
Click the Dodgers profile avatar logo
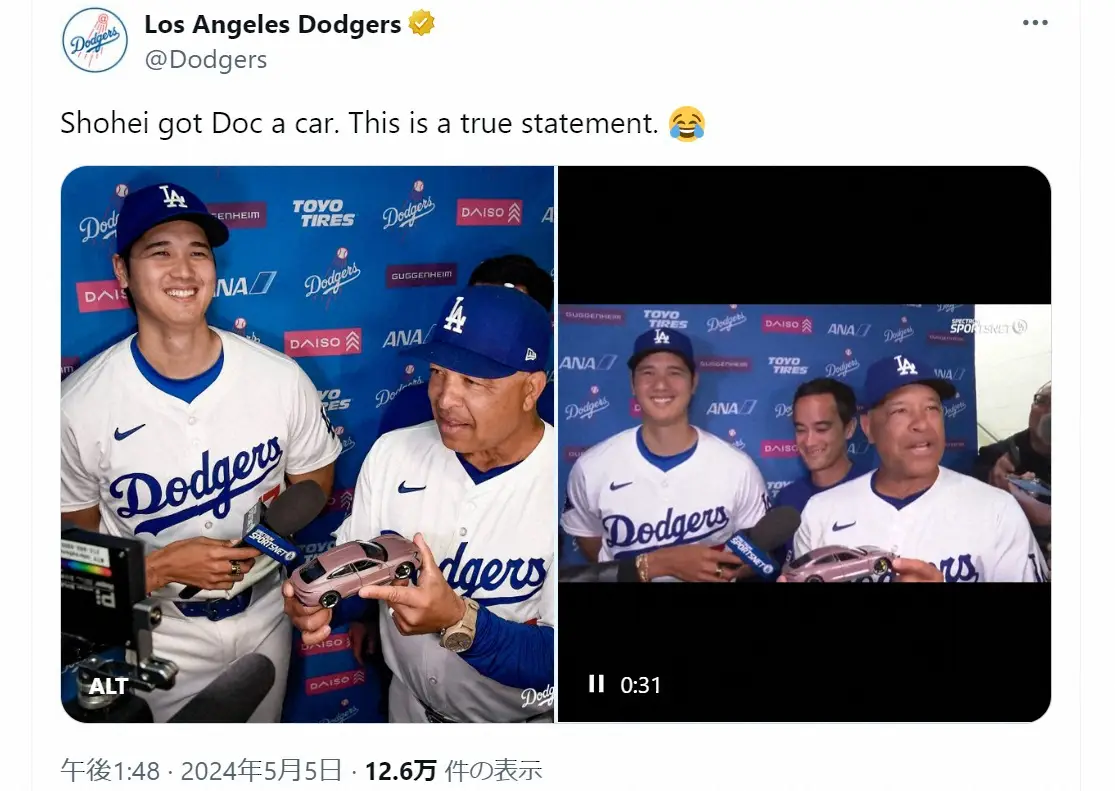(95, 40)
